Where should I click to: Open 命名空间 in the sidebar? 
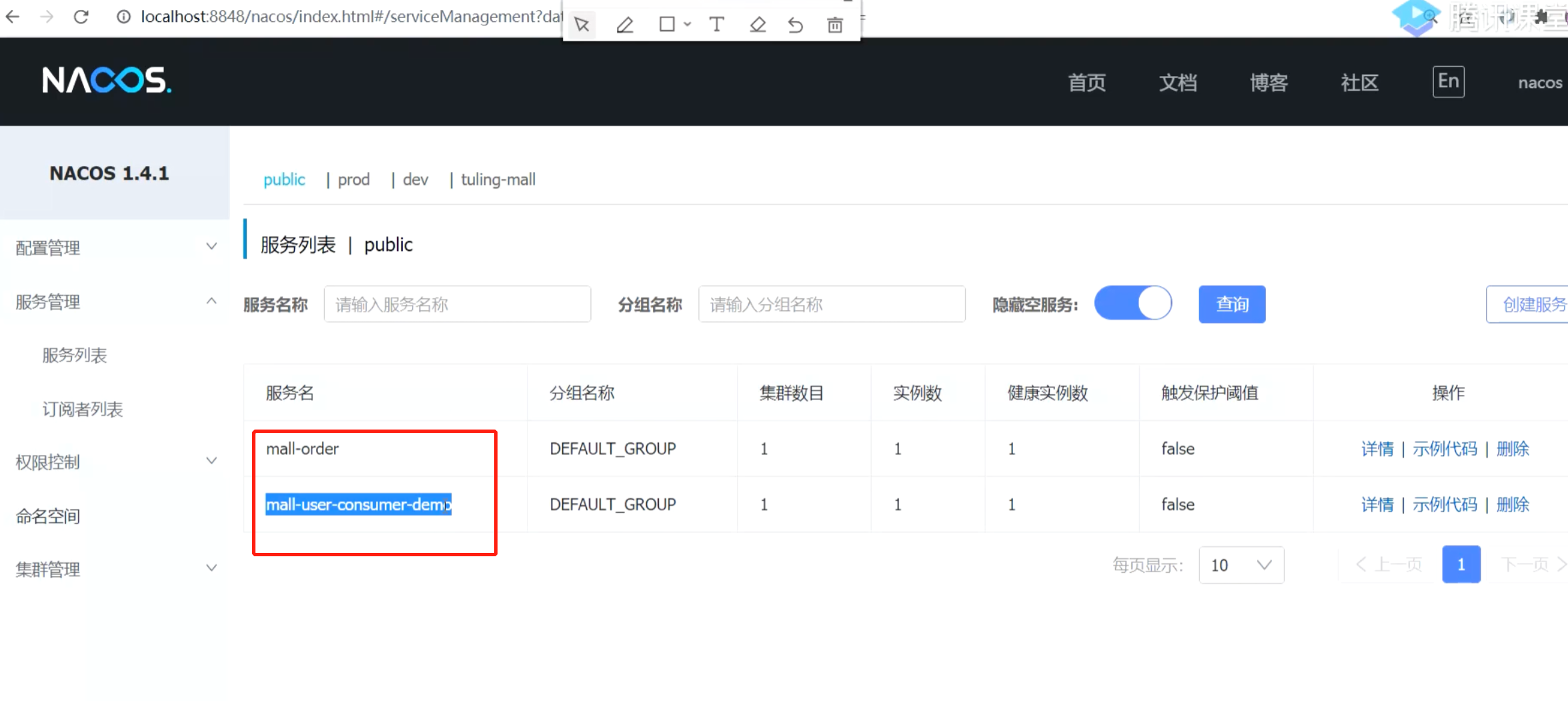coord(48,516)
